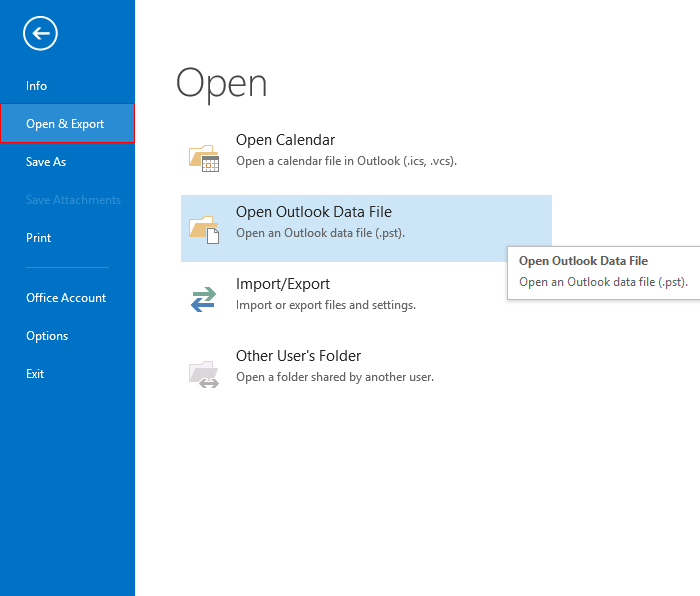
Task: Go to Office Account
Action: coord(67,298)
